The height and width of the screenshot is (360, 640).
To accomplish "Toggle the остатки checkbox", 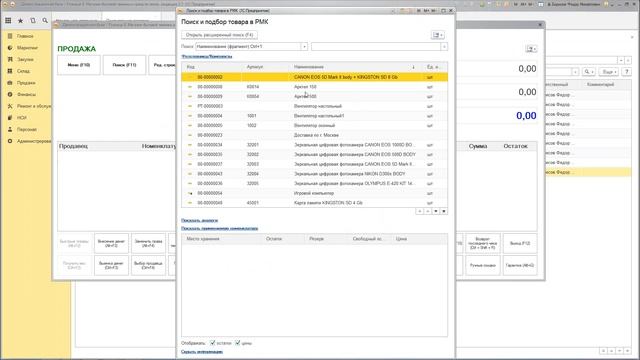I will pos(213,343).
